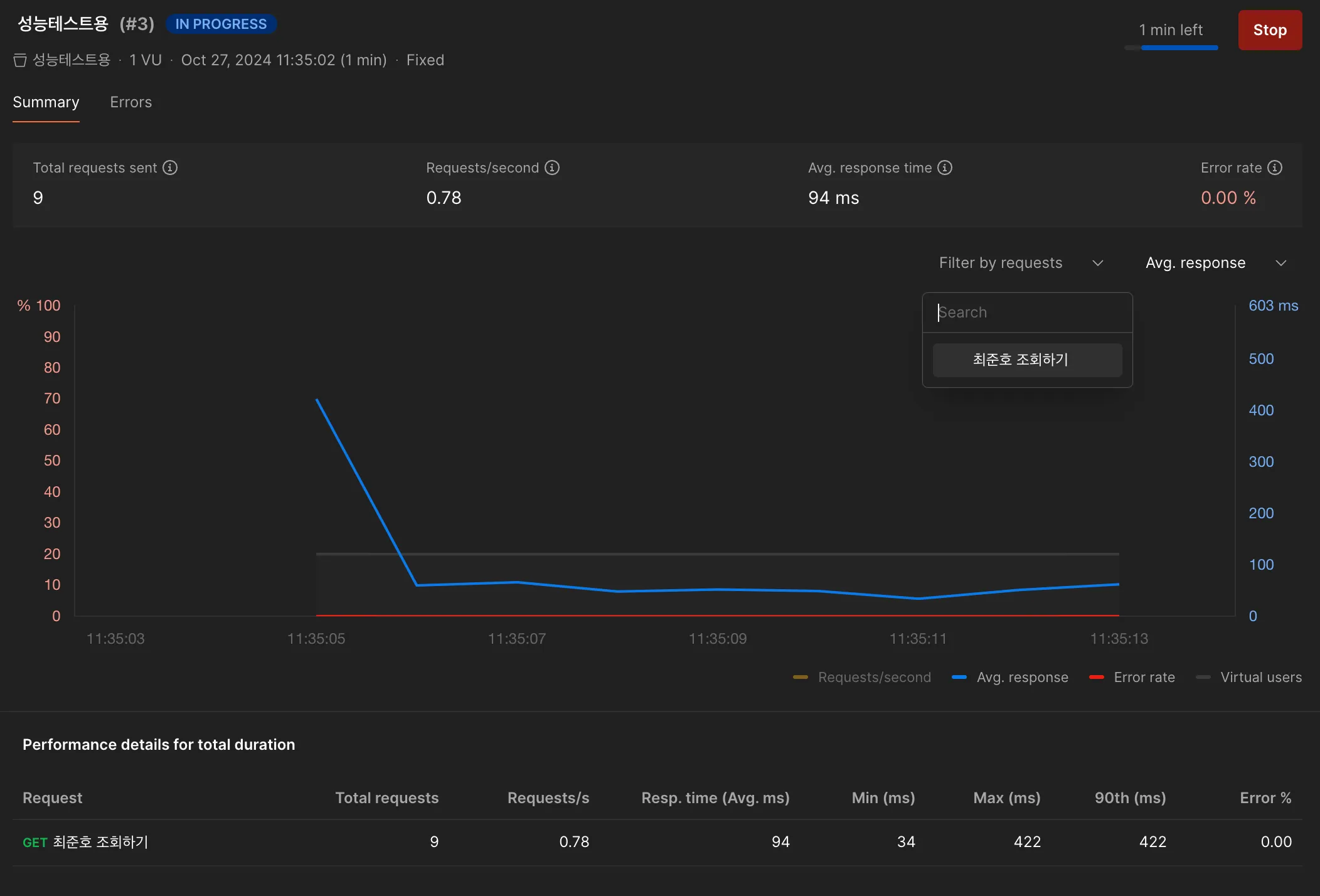This screenshot has height=896, width=1320.
Task: Switch to the Errors tab
Action: tap(130, 102)
